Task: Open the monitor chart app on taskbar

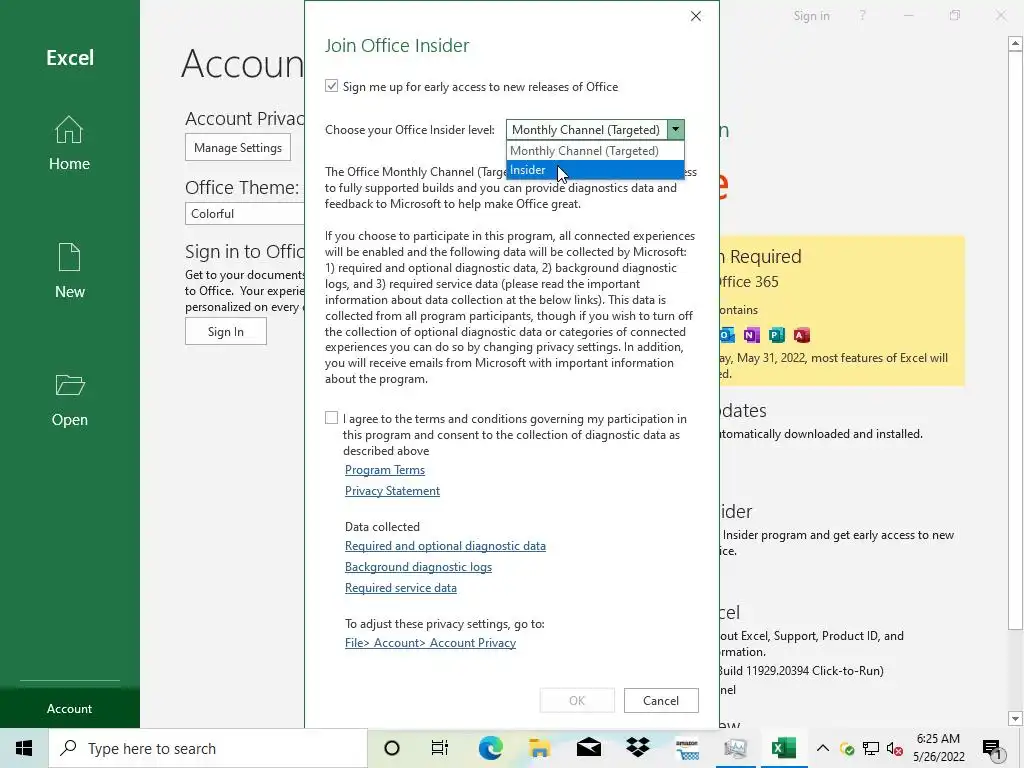Action: point(735,748)
